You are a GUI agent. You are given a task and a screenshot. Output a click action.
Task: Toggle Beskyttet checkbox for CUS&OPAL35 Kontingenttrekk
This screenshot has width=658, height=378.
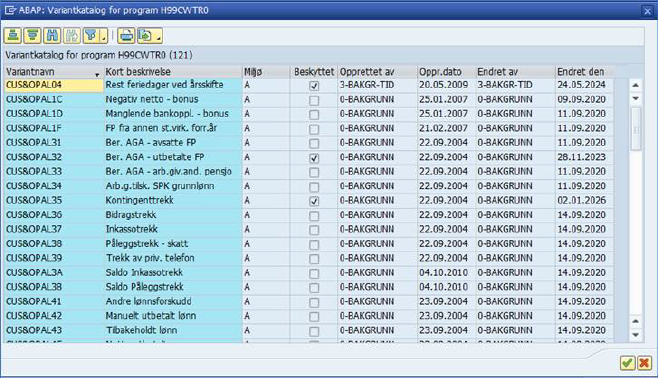pos(314,201)
